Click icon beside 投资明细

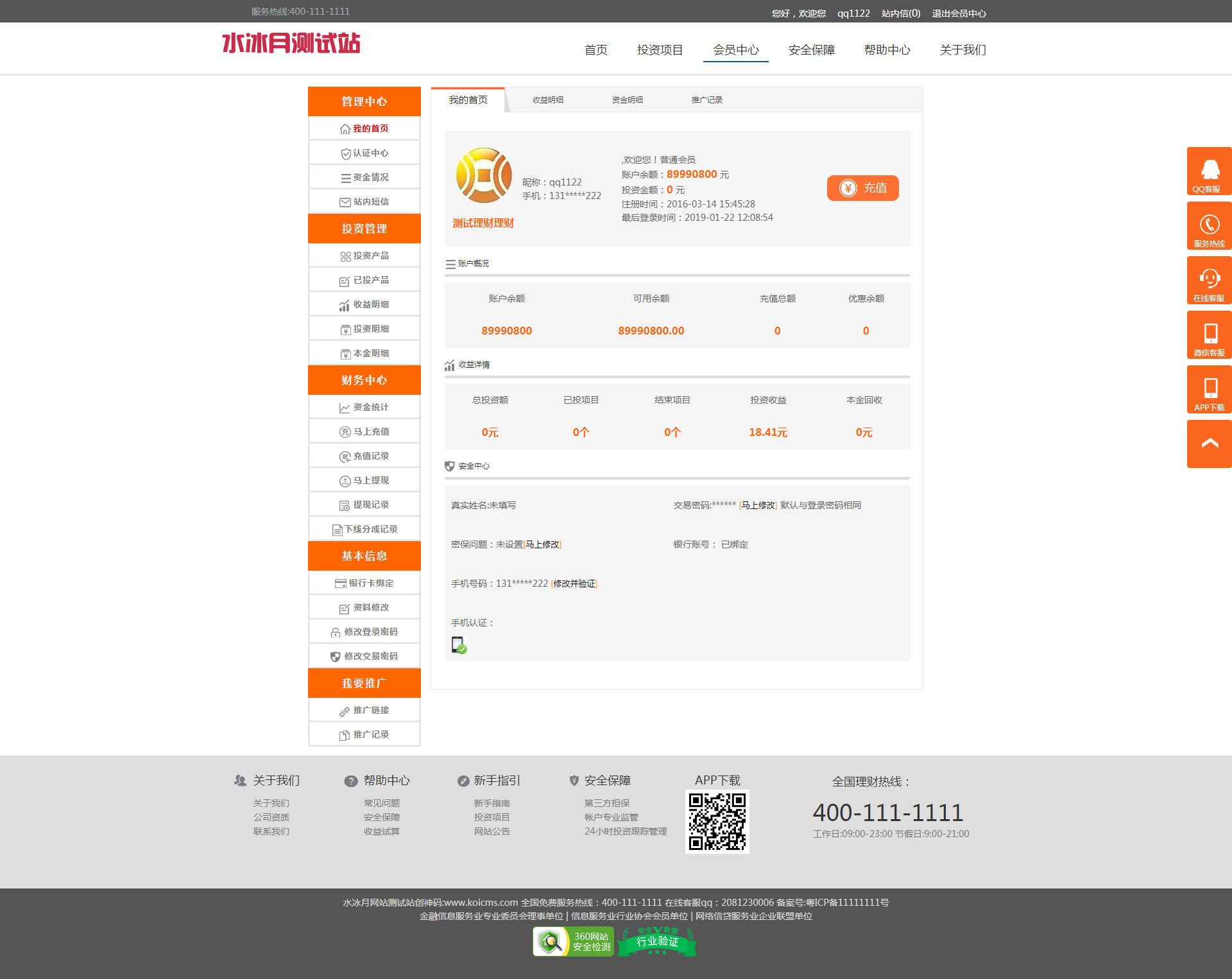(x=345, y=329)
